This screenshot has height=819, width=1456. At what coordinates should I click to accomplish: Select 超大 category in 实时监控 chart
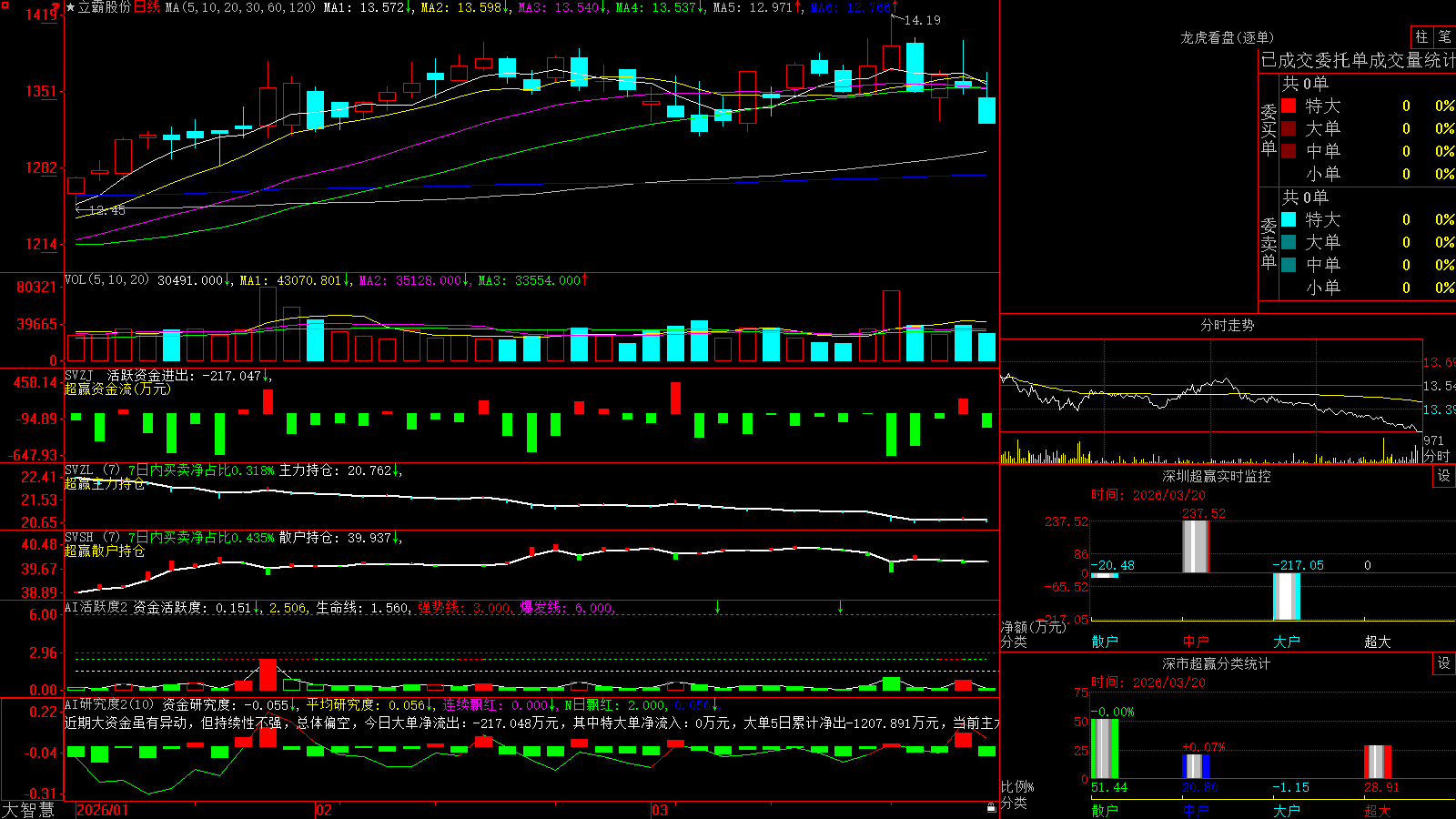click(1378, 642)
